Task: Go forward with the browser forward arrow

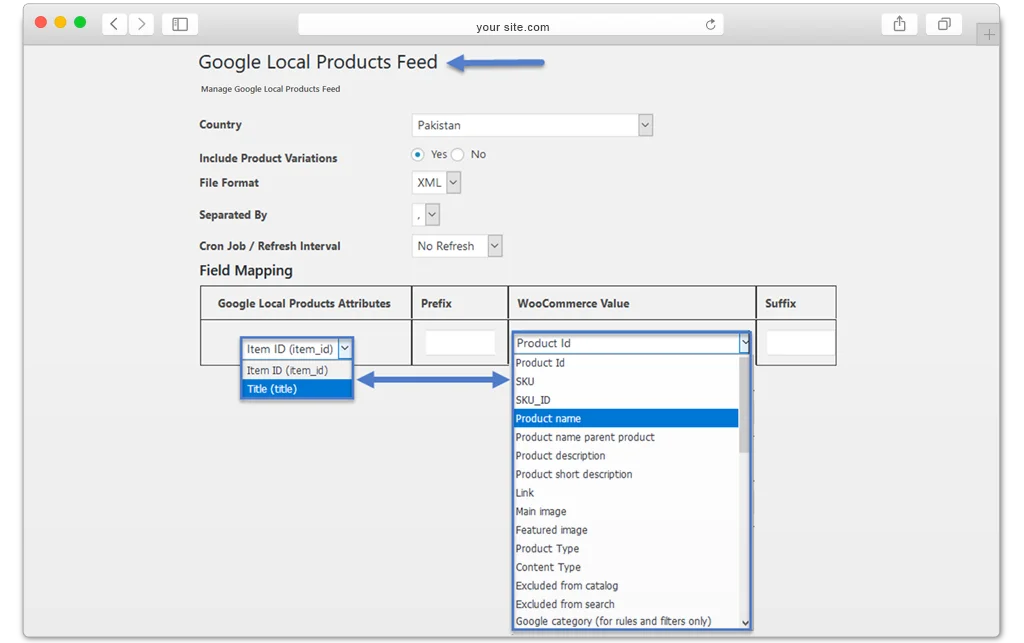Action: [x=141, y=24]
